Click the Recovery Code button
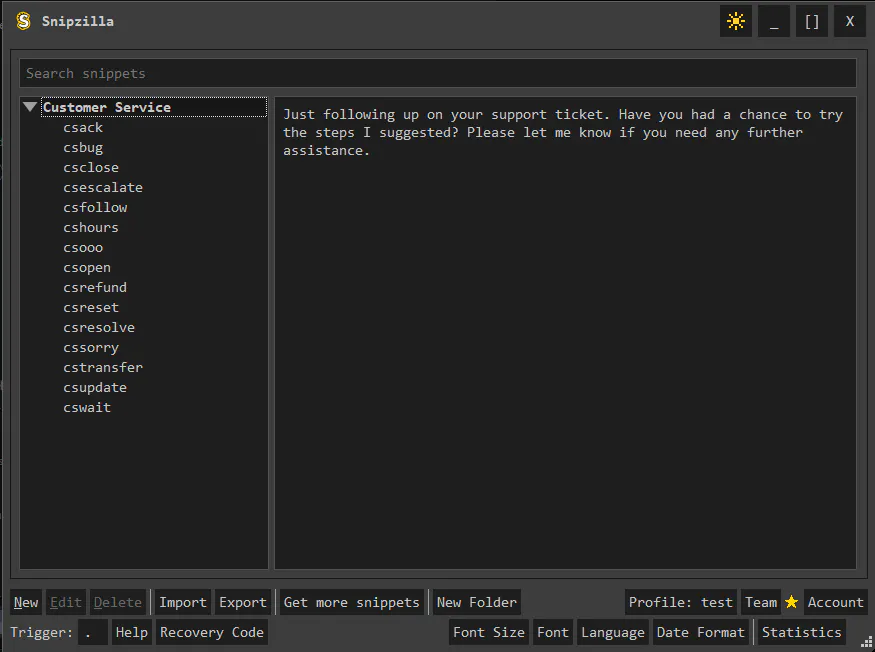The height and width of the screenshot is (652, 875). 212,632
